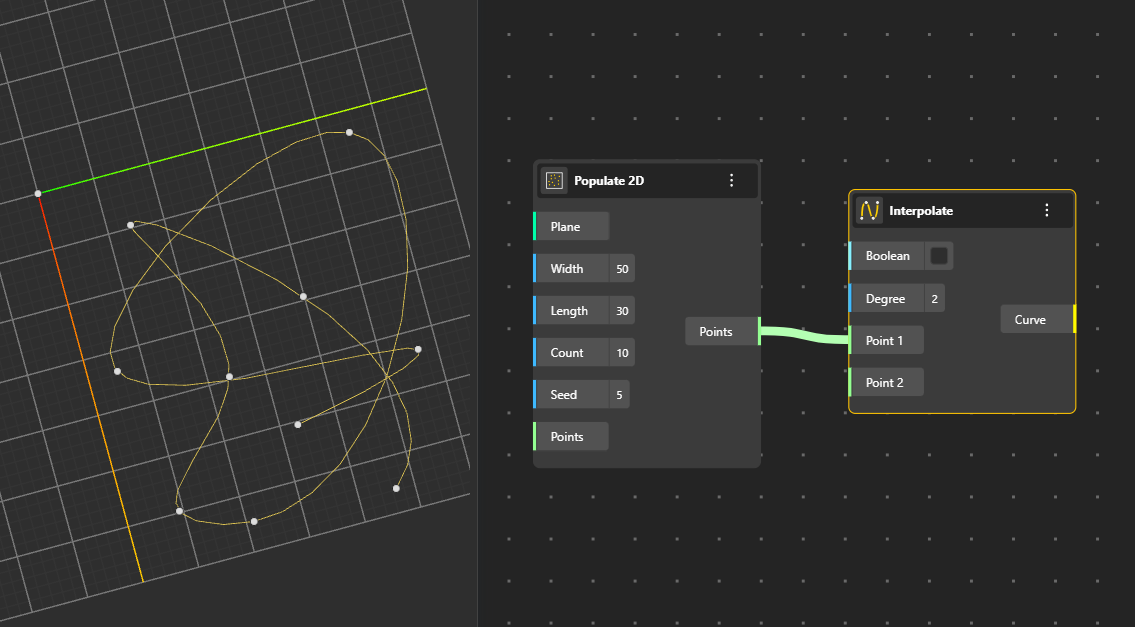Click the Interpolate node title bar
The height and width of the screenshot is (627, 1135).
[960, 210]
